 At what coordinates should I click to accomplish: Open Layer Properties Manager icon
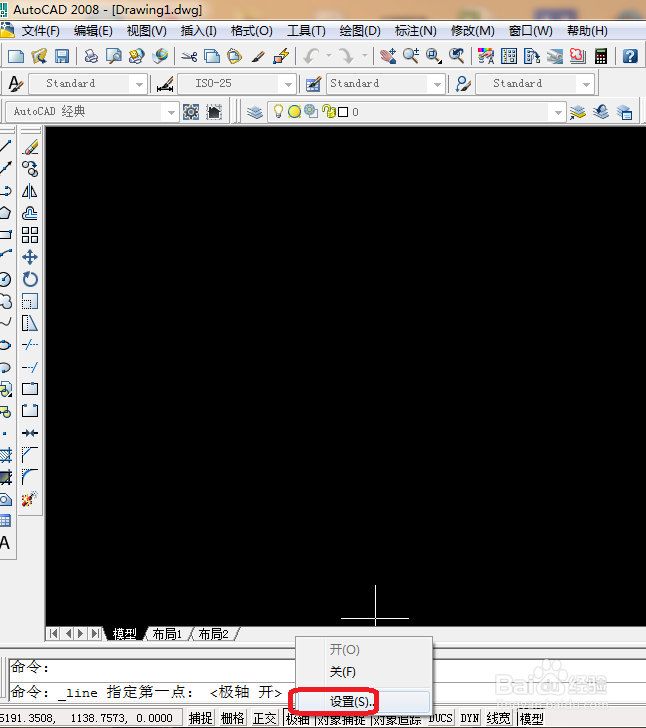click(254, 112)
